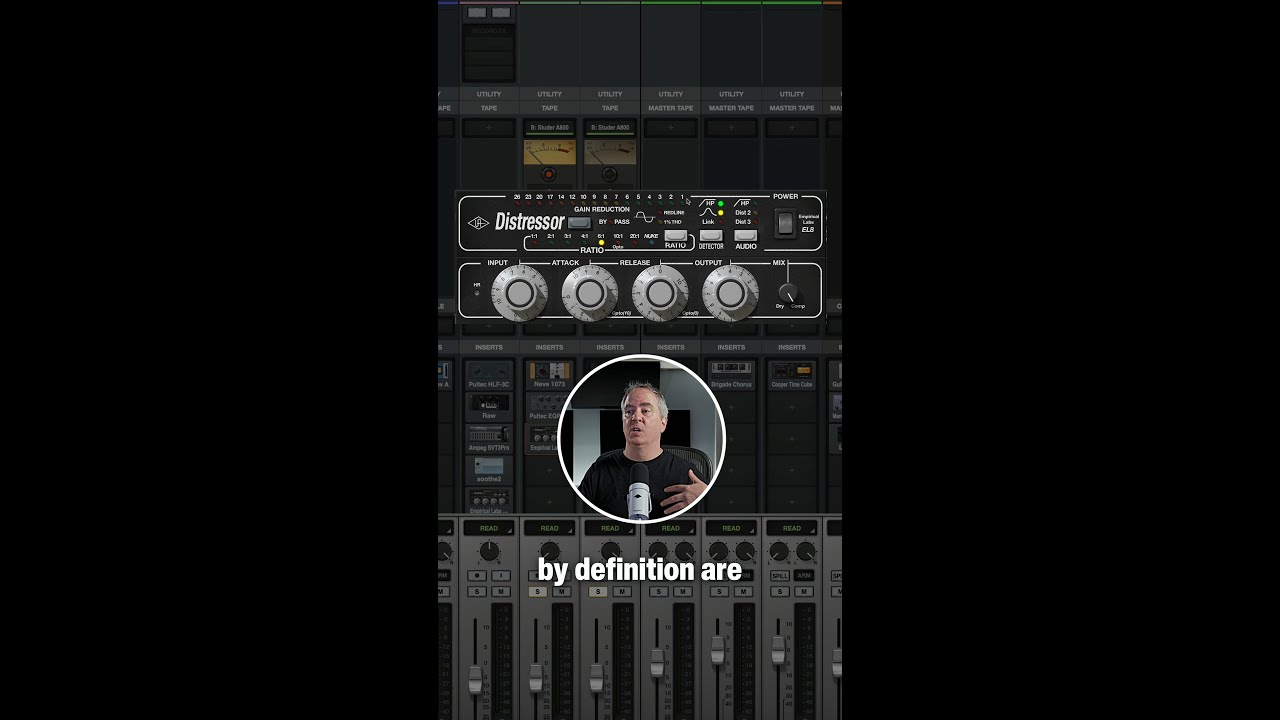The height and width of the screenshot is (720, 1280).
Task: Click the pan knob on Pultec HLF-3C channel
Action: tap(489, 551)
